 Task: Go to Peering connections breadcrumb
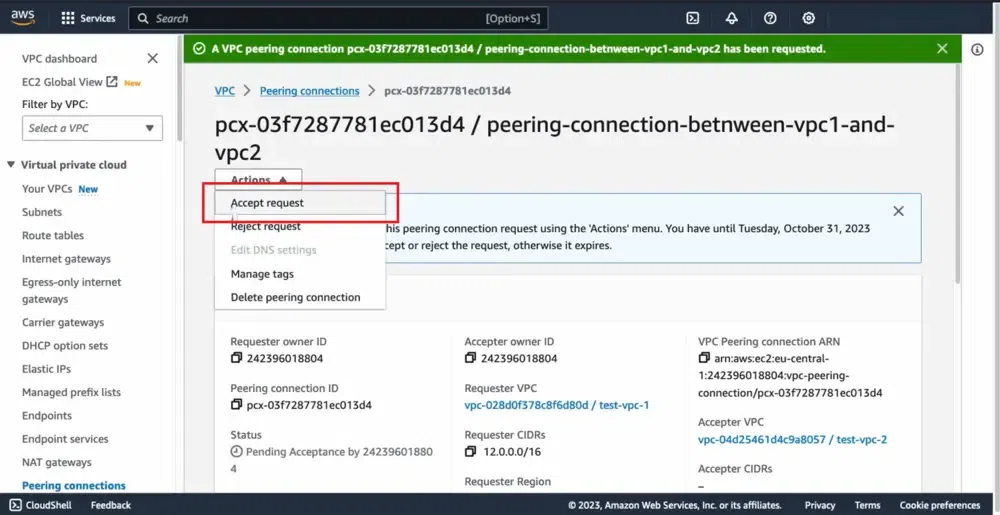309,91
